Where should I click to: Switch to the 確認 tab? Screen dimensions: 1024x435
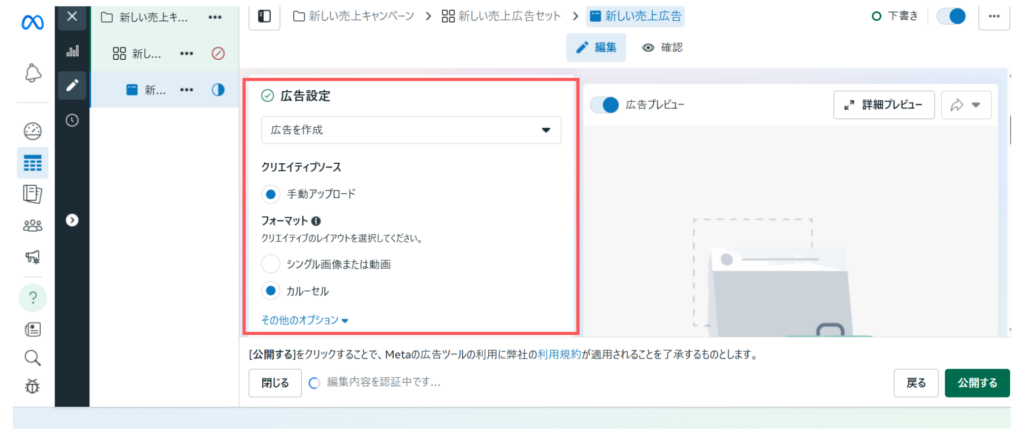661,47
